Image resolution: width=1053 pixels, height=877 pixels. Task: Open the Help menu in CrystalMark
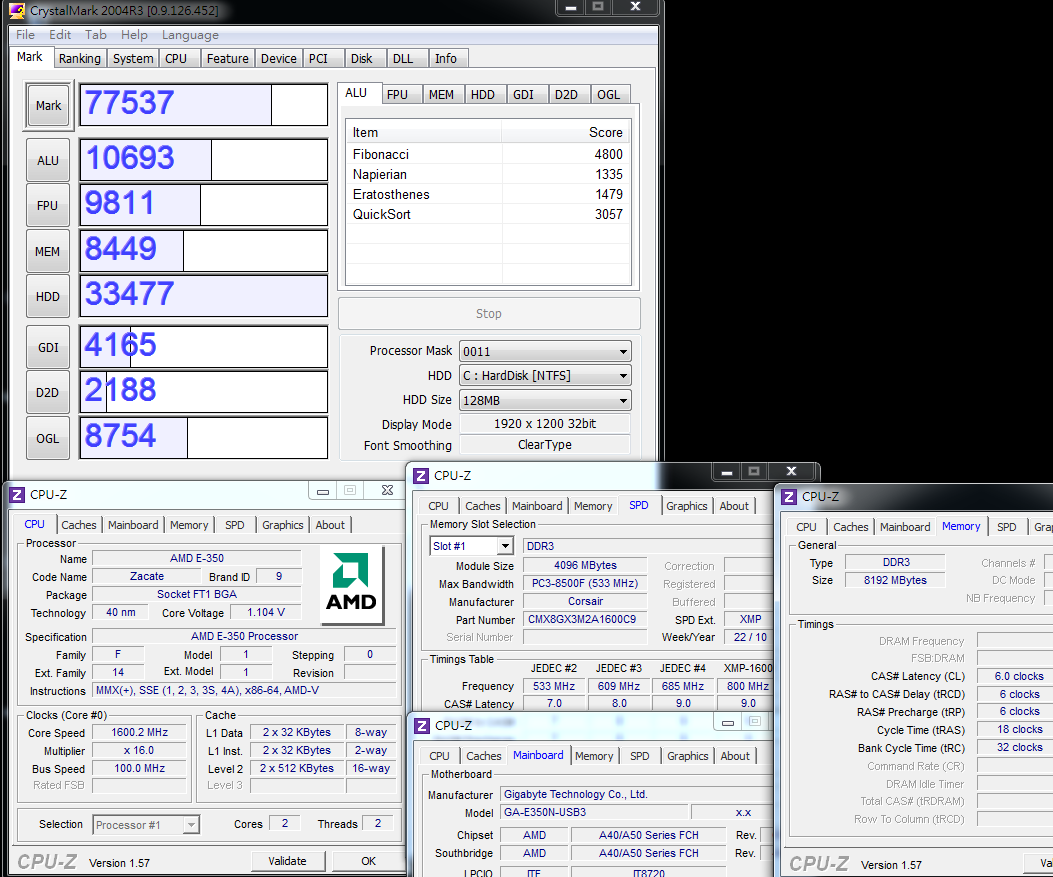[134, 35]
